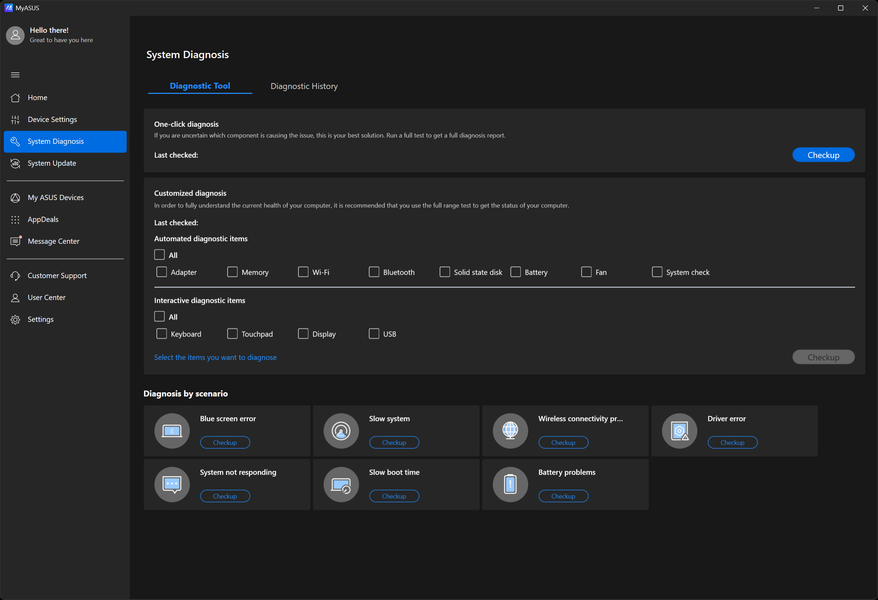Switch to the Diagnostic History tab
Screen dimensions: 878x600
coord(304,86)
